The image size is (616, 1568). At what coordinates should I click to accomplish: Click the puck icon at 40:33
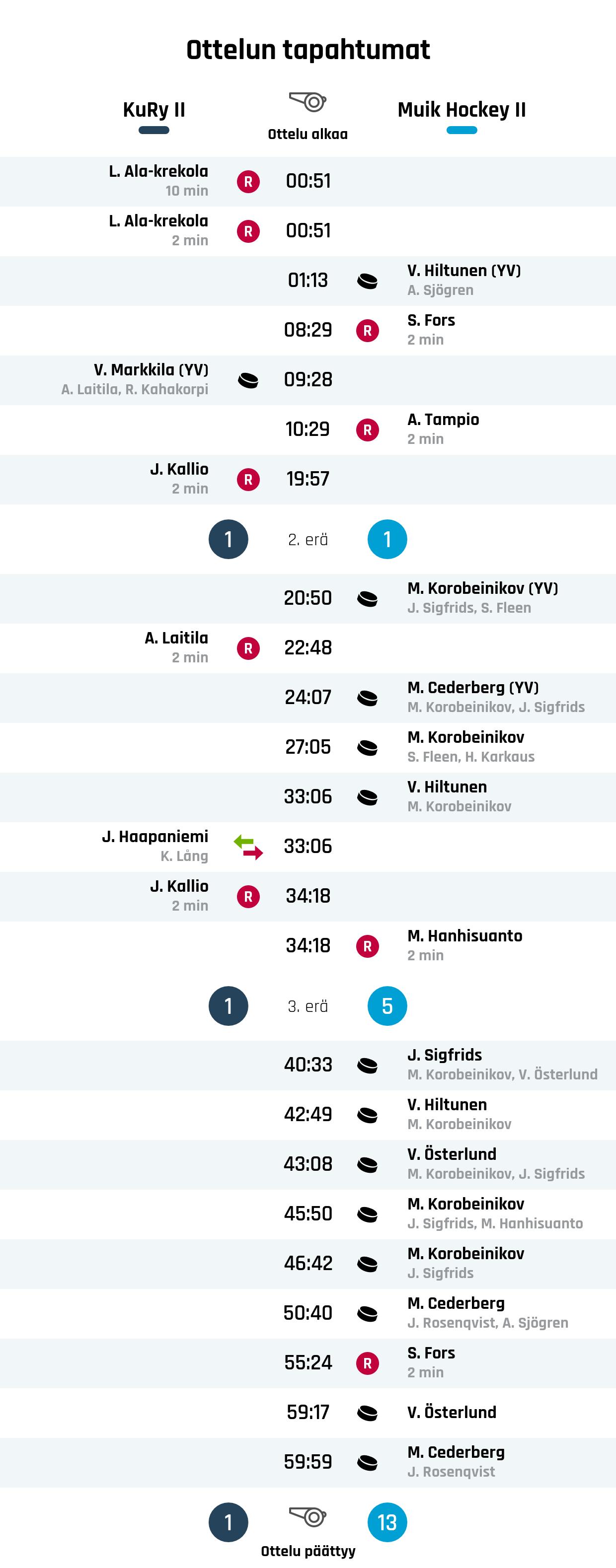point(368,1065)
